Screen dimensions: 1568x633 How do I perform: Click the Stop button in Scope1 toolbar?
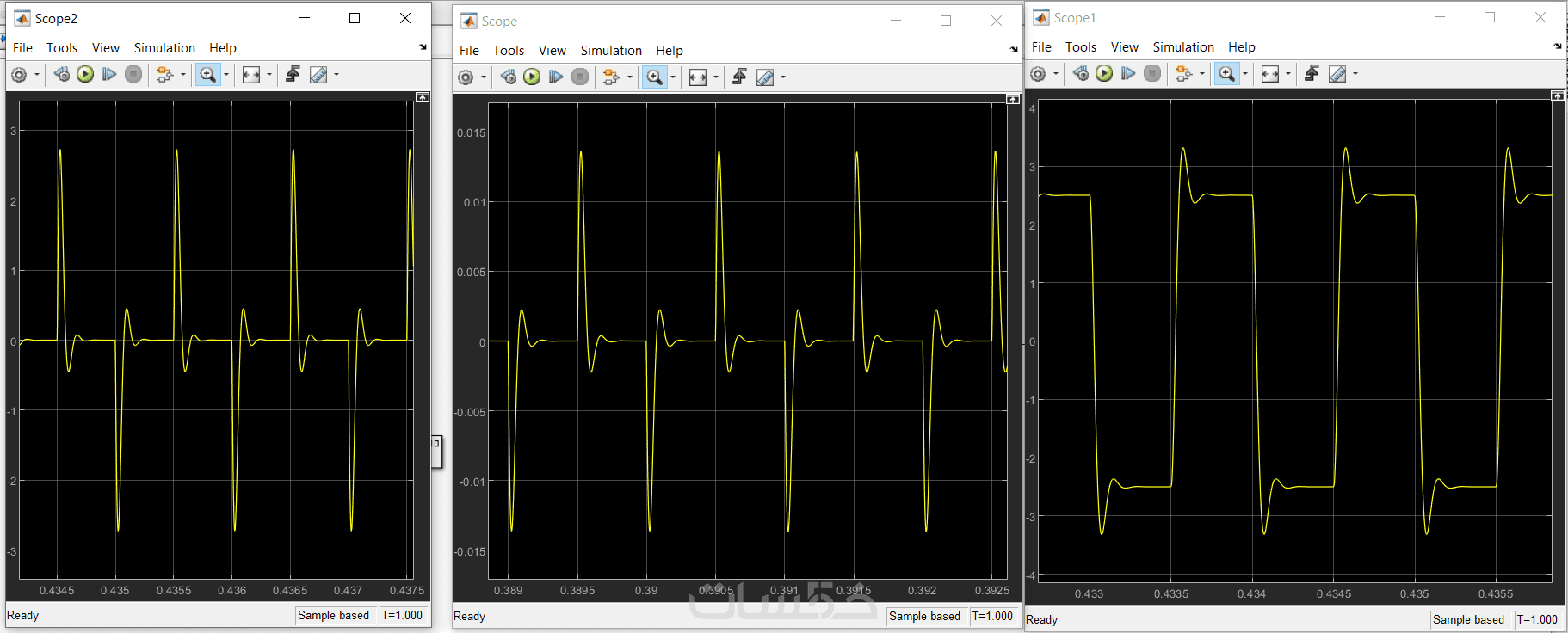coord(1152,74)
